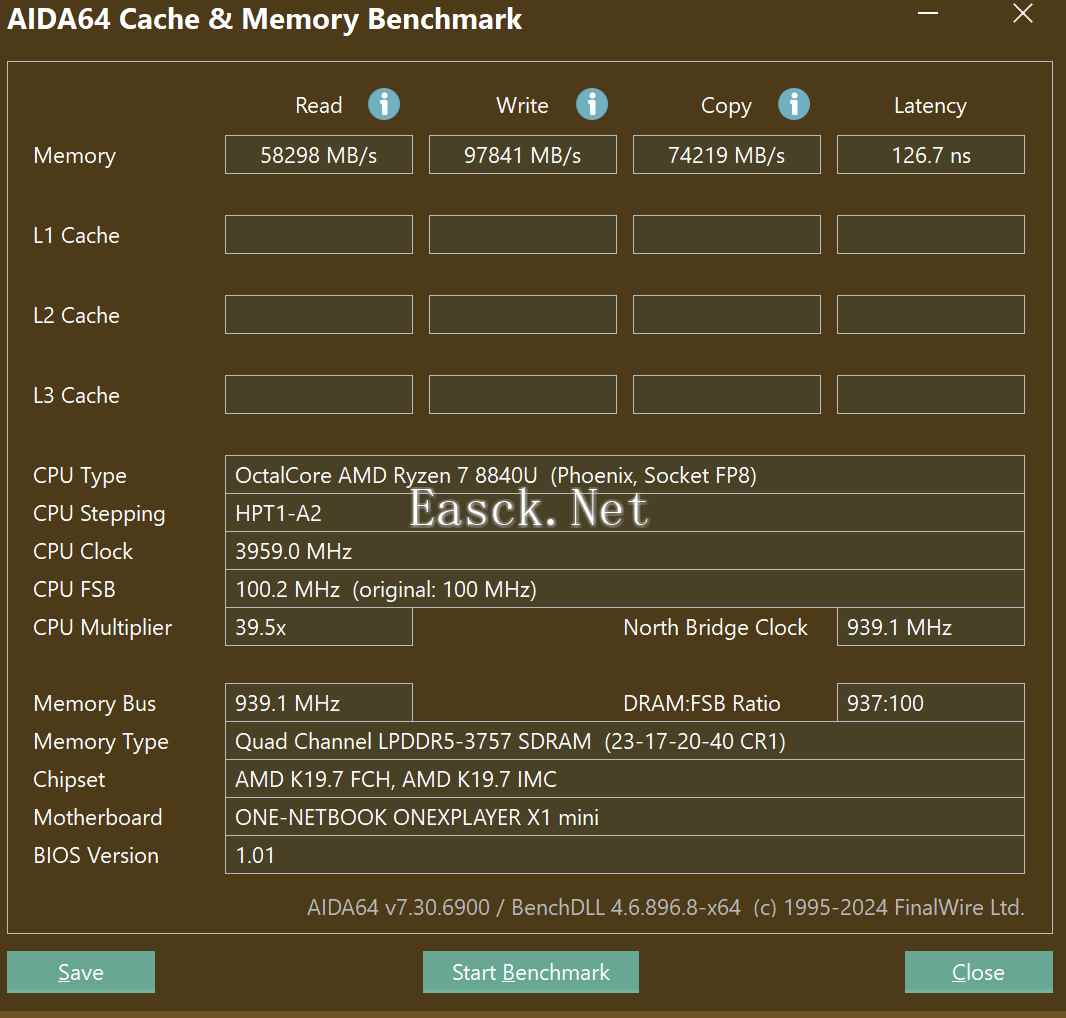Select Memory Write value 97841 MB/s
Image resolution: width=1066 pixels, height=1018 pixels.
(523, 155)
